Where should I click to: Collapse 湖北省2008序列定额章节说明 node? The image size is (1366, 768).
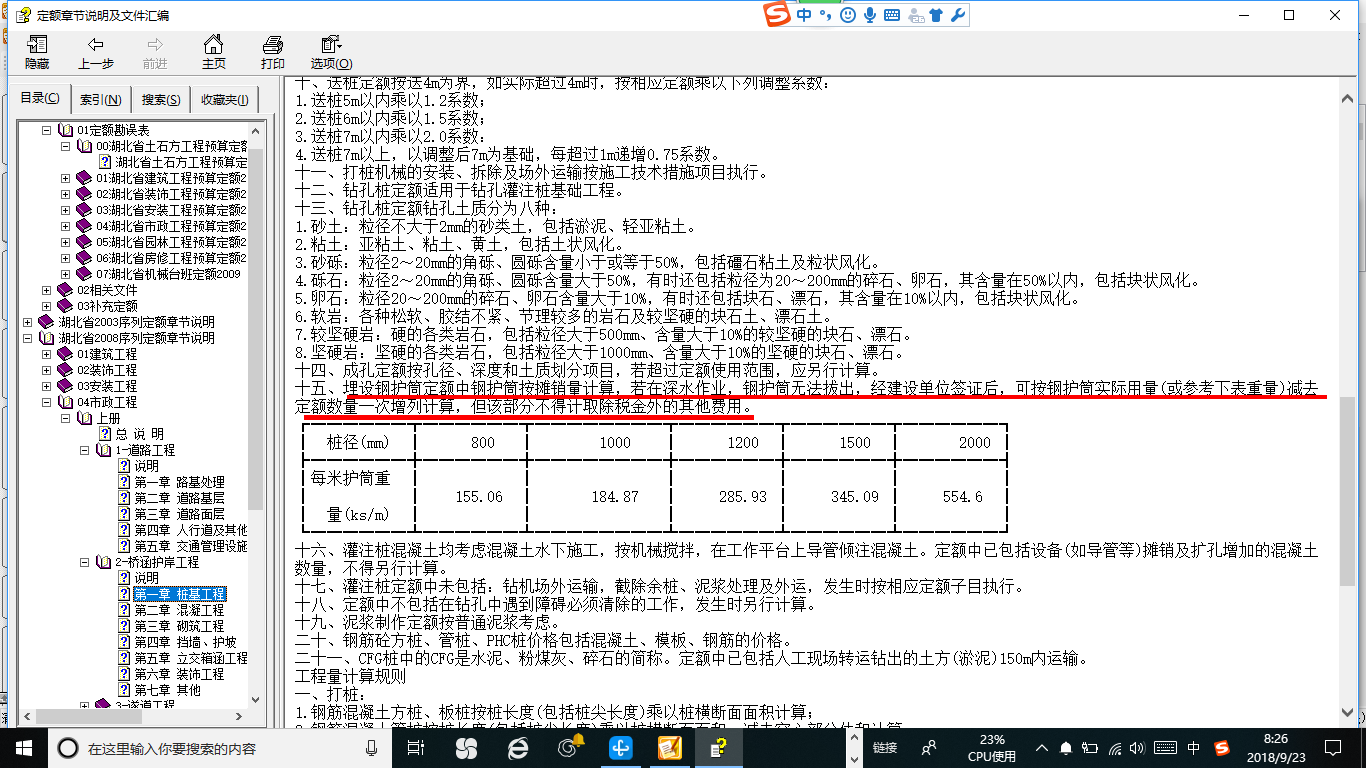tap(27, 338)
